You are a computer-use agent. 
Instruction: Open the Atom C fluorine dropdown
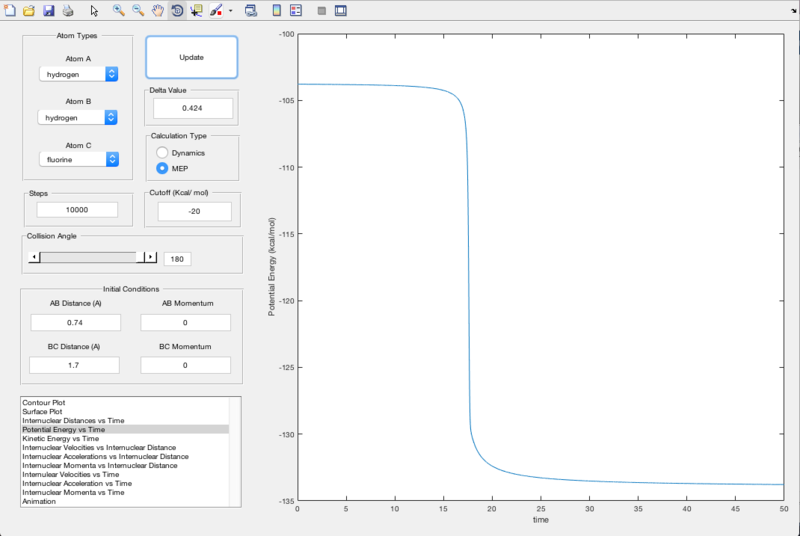tap(79, 159)
